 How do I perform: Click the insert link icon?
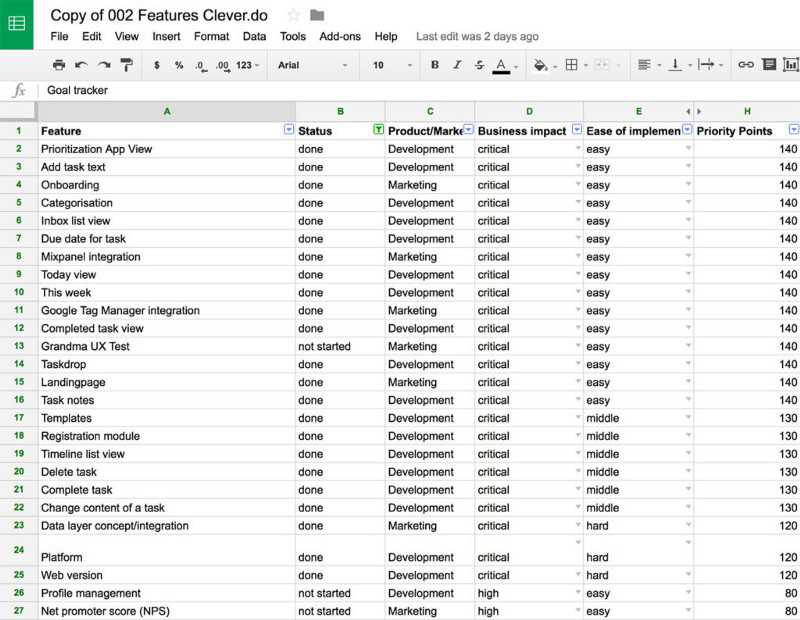click(746, 65)
